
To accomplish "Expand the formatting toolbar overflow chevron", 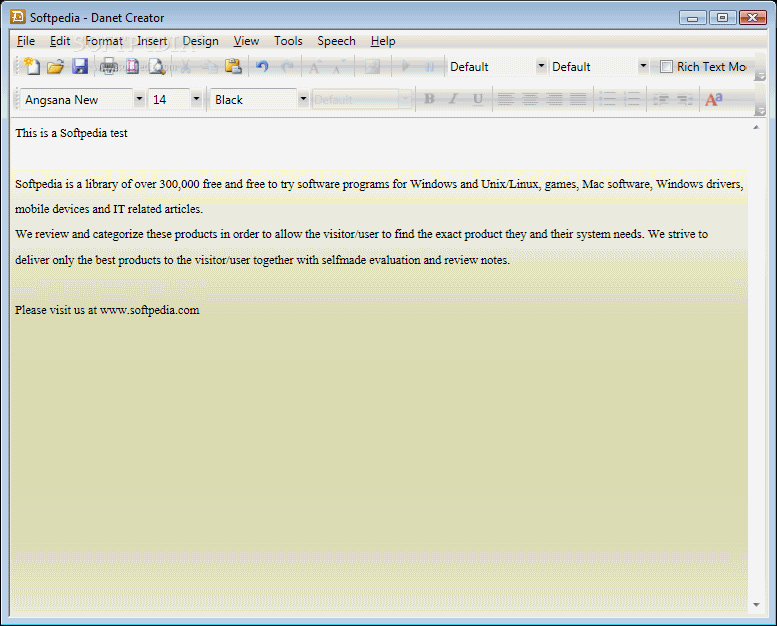I will [x=760, y=111].
